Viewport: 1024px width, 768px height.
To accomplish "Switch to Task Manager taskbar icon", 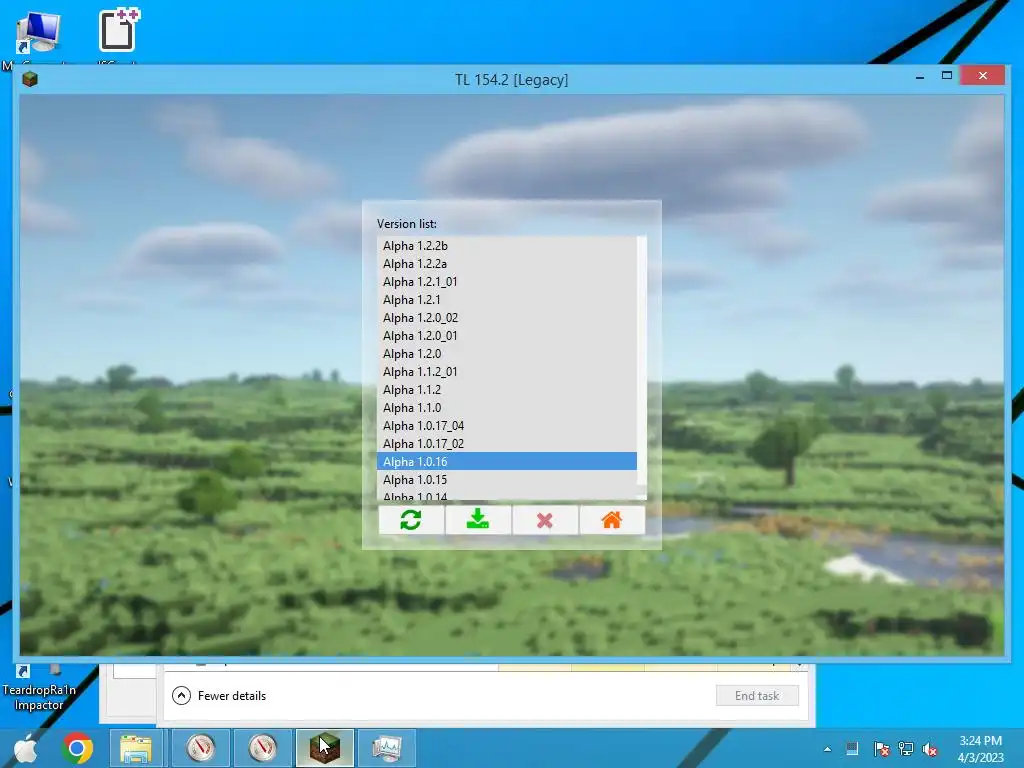I will coord(387,748).
